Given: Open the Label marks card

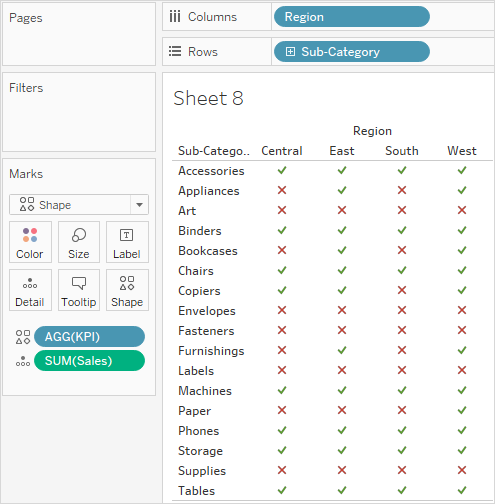Looking at the screenshot, I should pos(127,242).
